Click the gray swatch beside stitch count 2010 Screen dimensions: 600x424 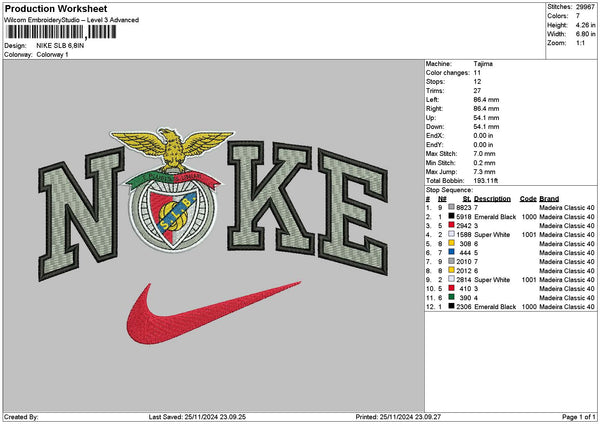(451, 261)
